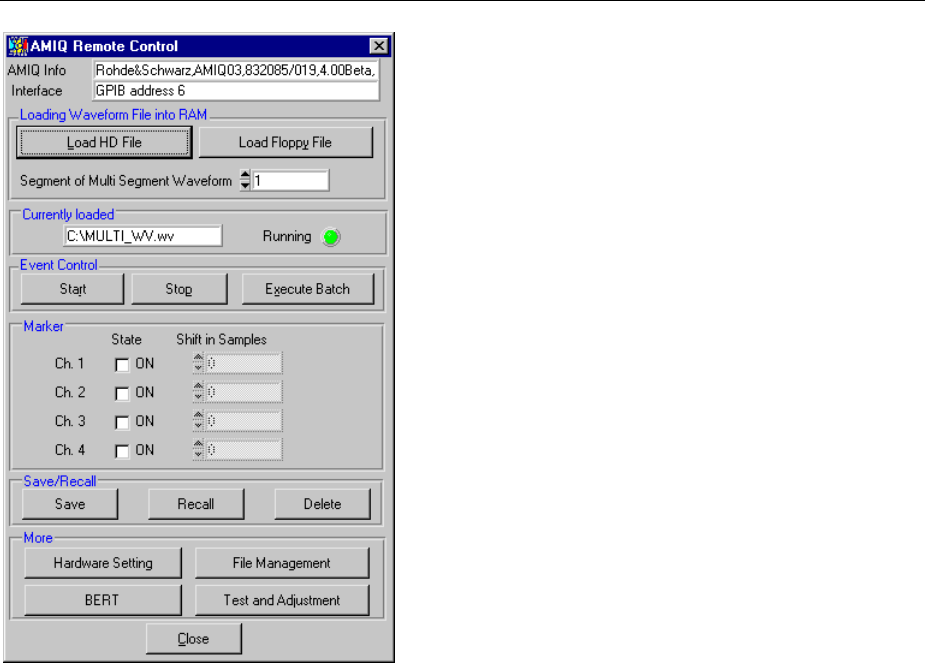This screenshot has height=663, width=925.
Task: Click the 'Interface' label
Action: [37, 91]
